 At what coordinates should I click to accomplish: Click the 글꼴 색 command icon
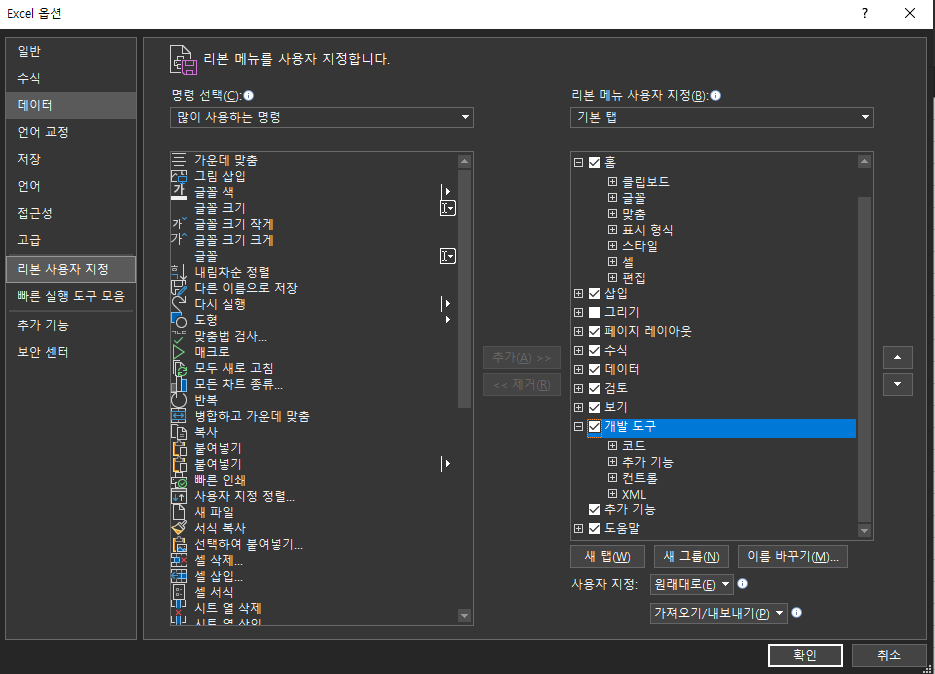pyautogui.click(x=179, y=192)
